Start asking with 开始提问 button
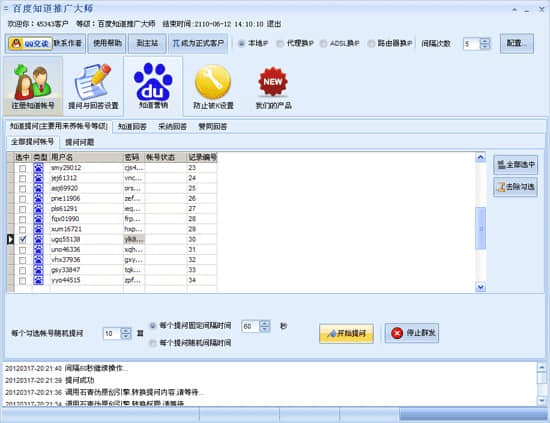 (x=346, y=333)
